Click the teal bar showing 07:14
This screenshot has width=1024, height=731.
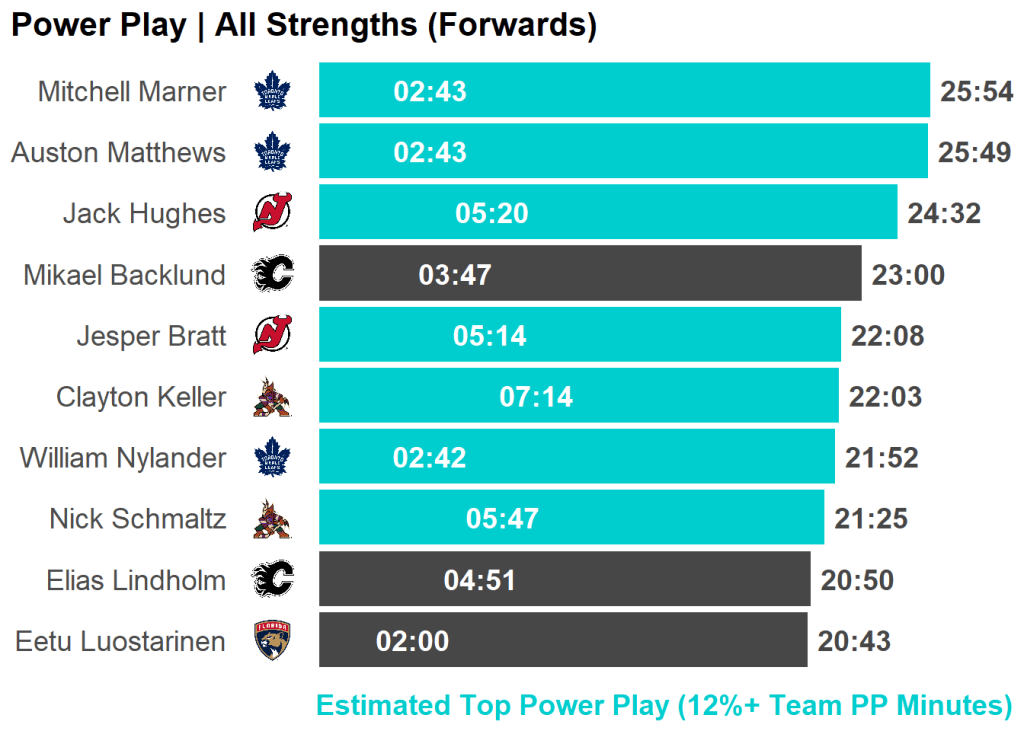tap(578, 397)
